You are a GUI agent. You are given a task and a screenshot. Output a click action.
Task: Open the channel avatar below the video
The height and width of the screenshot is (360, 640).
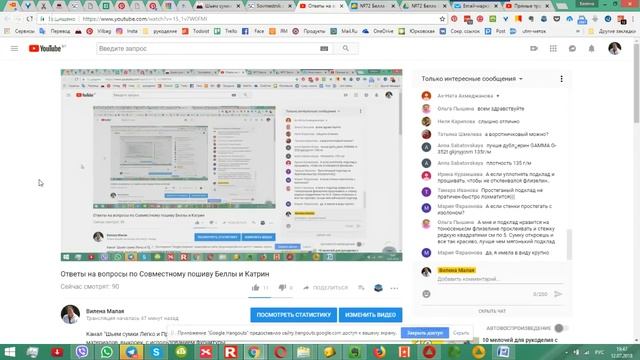pyautogui.click(x=70, y=314)
